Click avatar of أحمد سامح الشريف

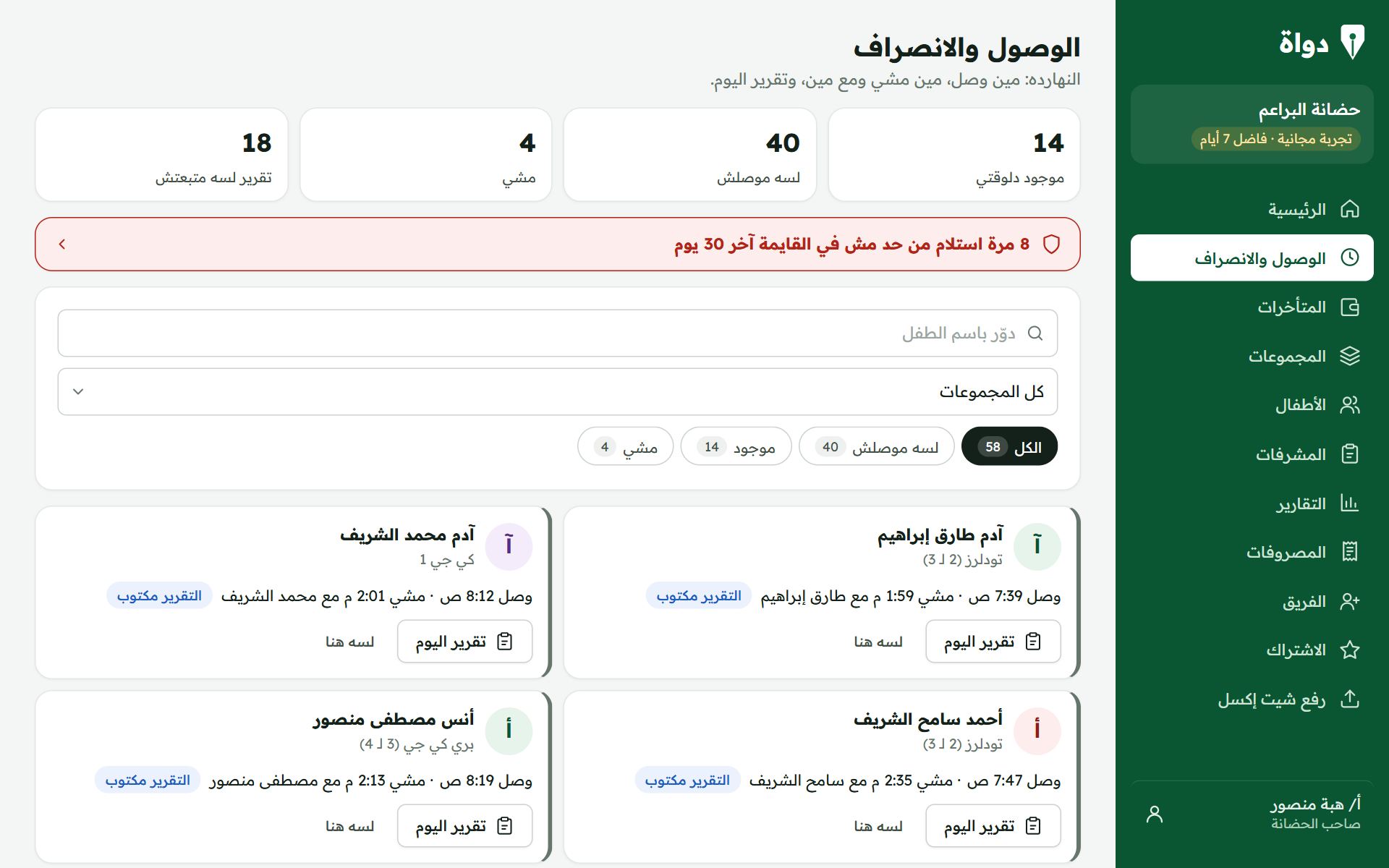point(1037,731)
